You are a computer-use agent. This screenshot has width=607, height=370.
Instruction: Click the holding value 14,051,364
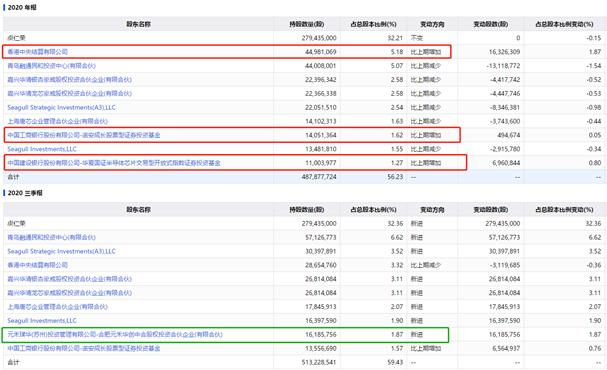click(321, 135)
